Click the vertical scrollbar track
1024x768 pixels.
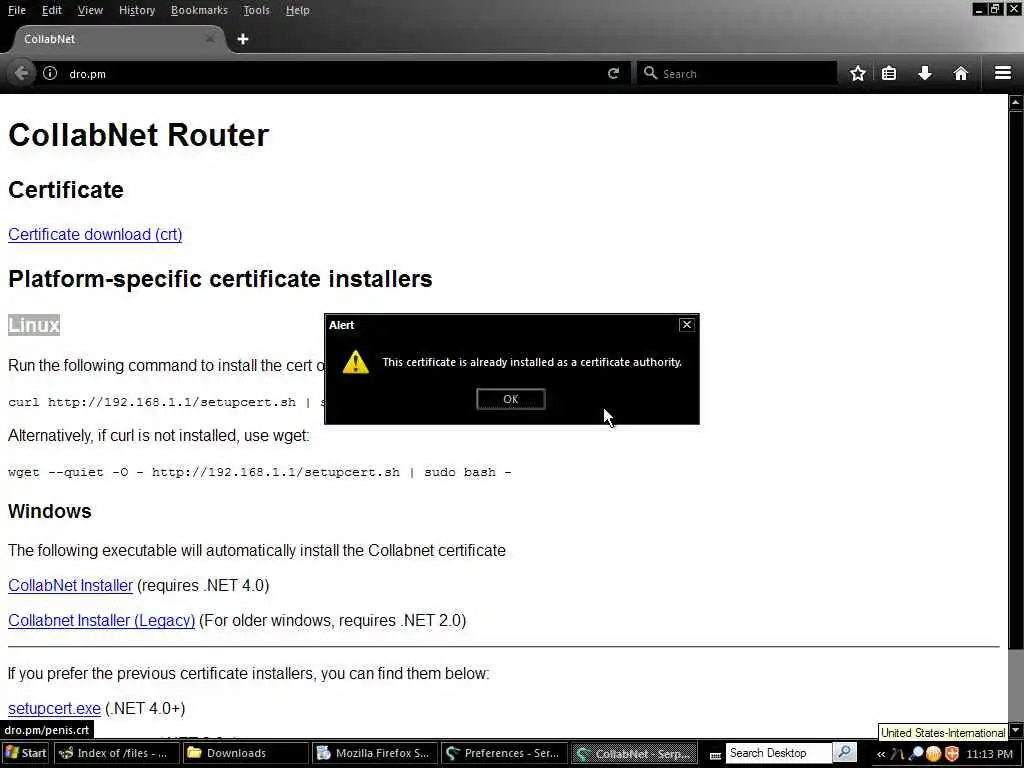pyautogui.click(x=1016, y=418)
